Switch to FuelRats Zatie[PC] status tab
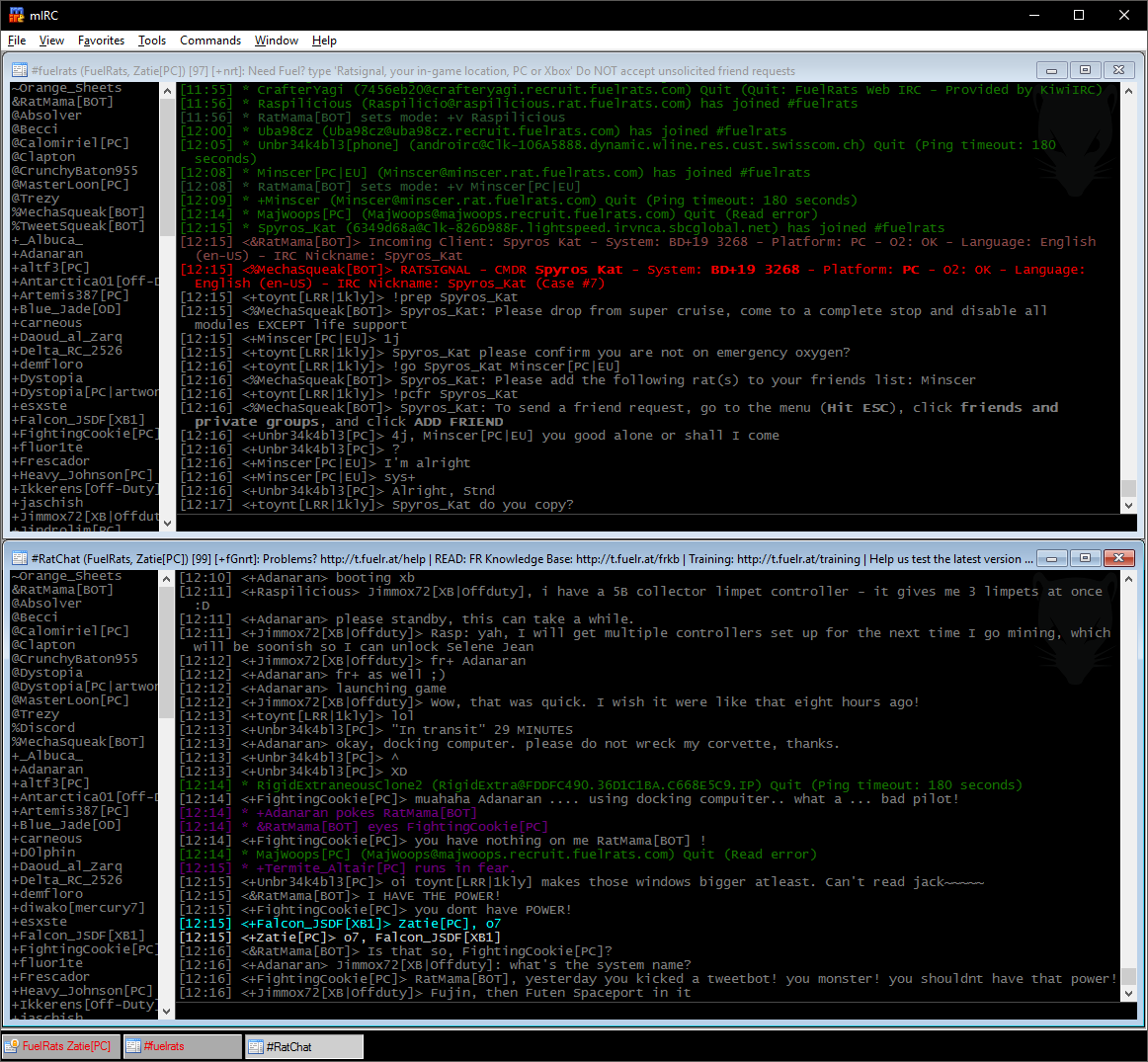This screenshot has width=1148, height=1062. click(61, 1046)
